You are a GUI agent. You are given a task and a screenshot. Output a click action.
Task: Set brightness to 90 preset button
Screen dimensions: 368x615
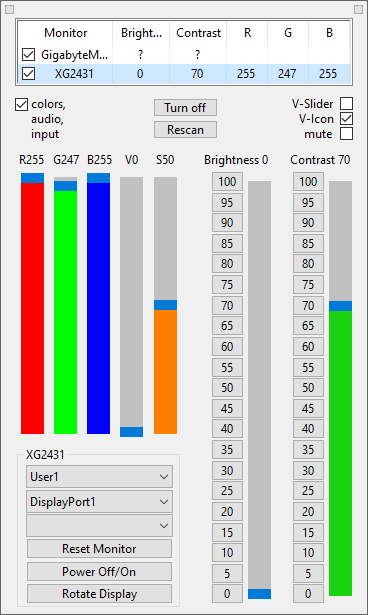(227, 223)
